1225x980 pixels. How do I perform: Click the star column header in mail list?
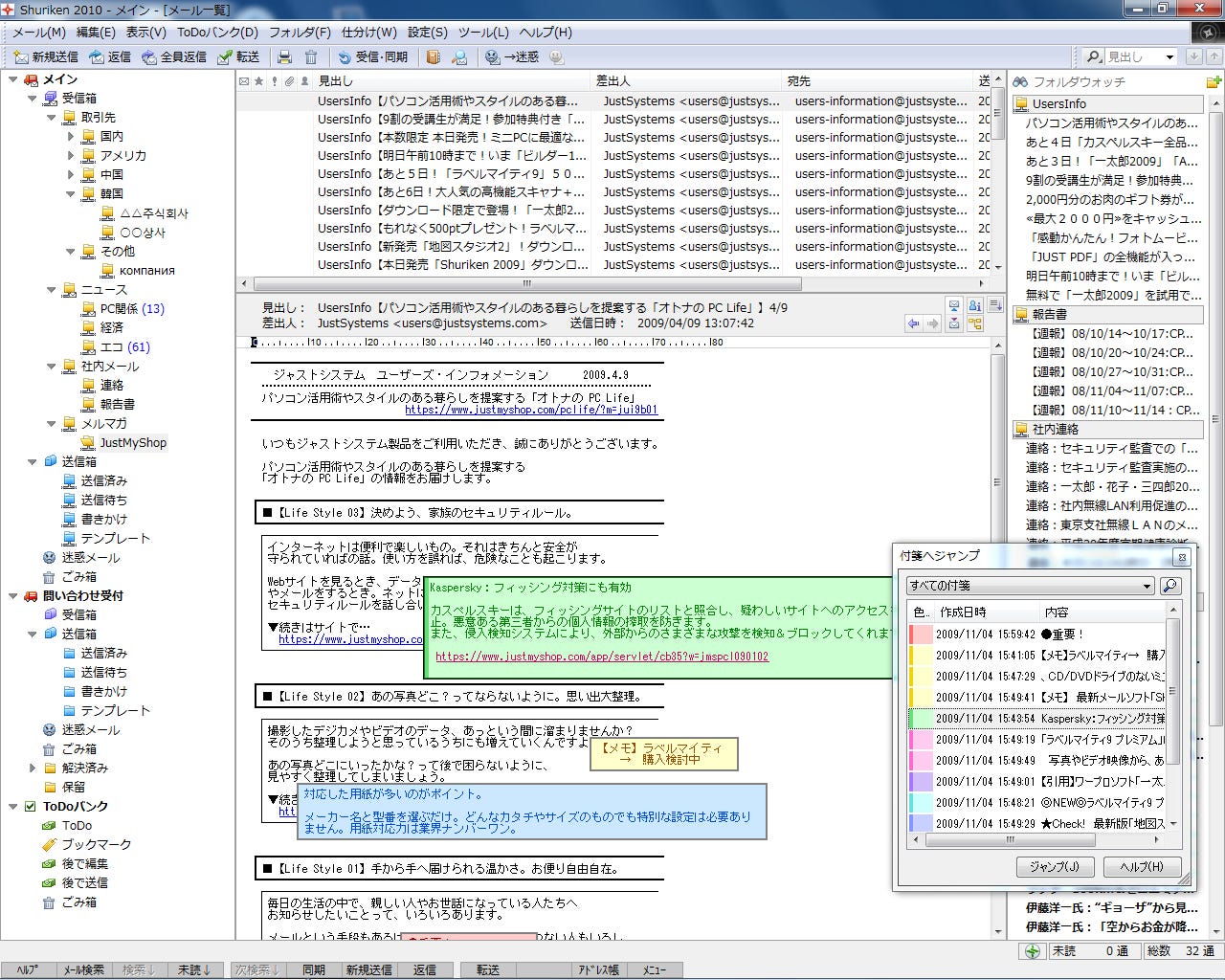(259, 81)
